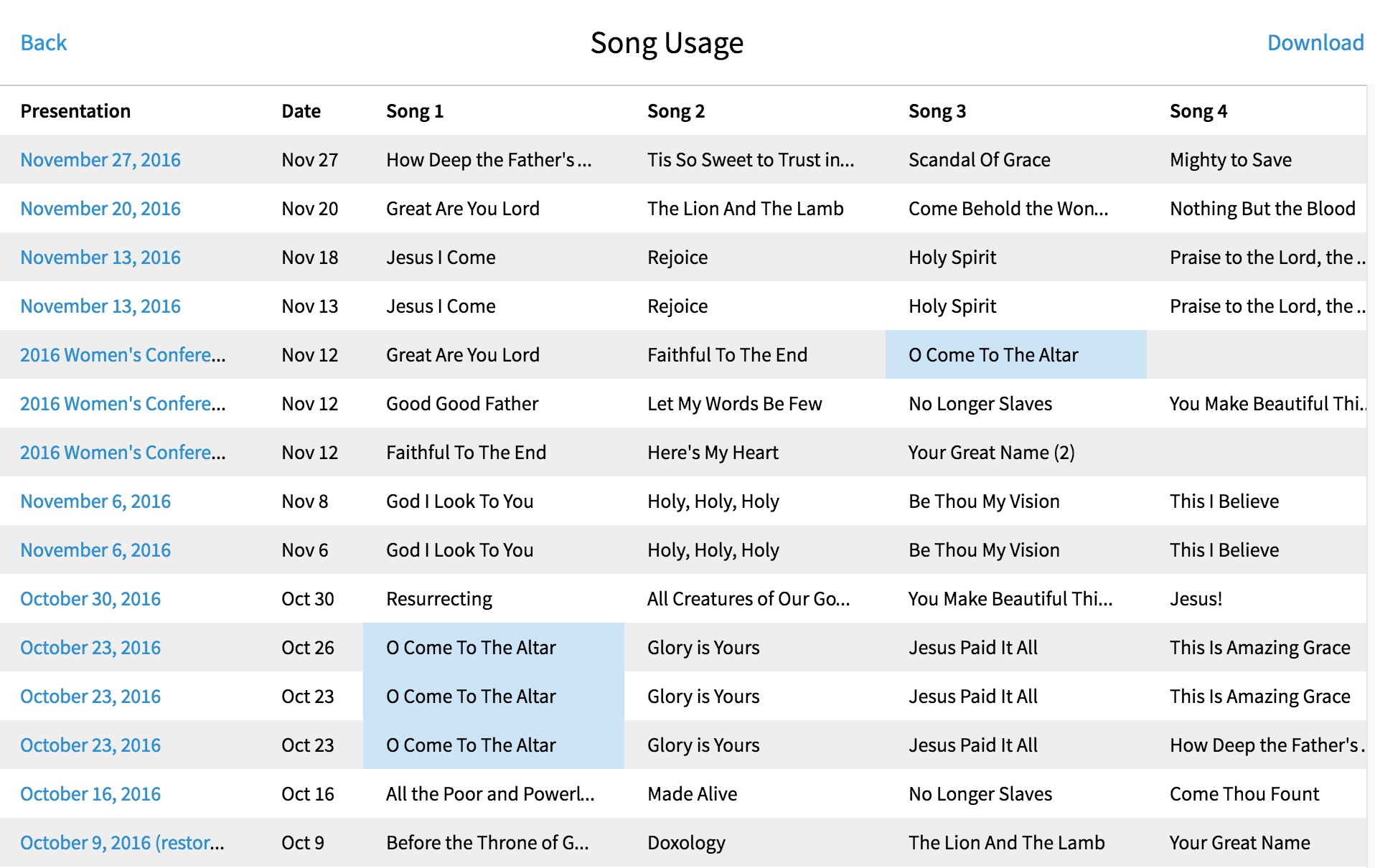Click the Date column header
Screen dimensions: 1375x868
301,111
